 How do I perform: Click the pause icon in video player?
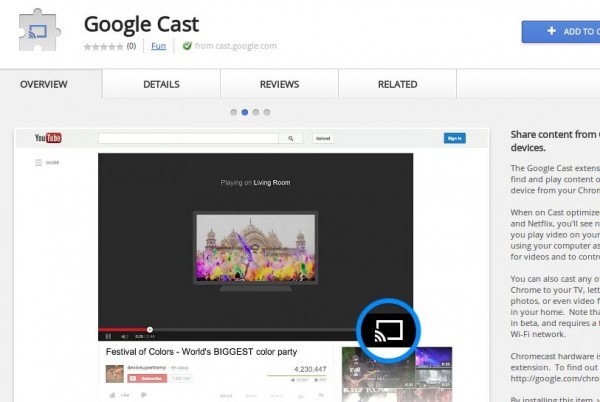click(108, 336)
